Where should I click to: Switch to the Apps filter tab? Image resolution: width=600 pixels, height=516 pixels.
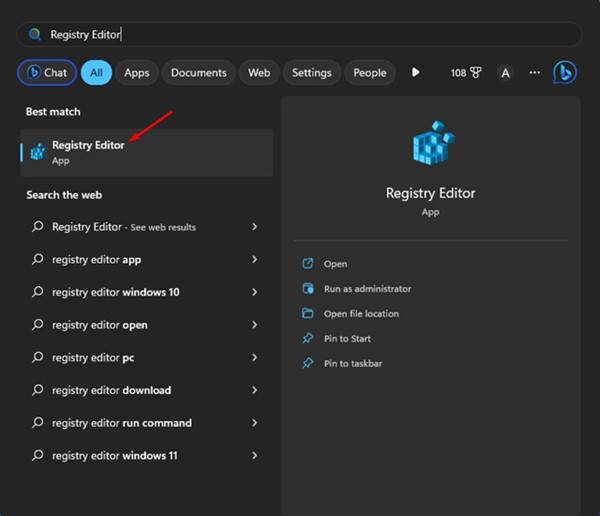coord(137,73)
